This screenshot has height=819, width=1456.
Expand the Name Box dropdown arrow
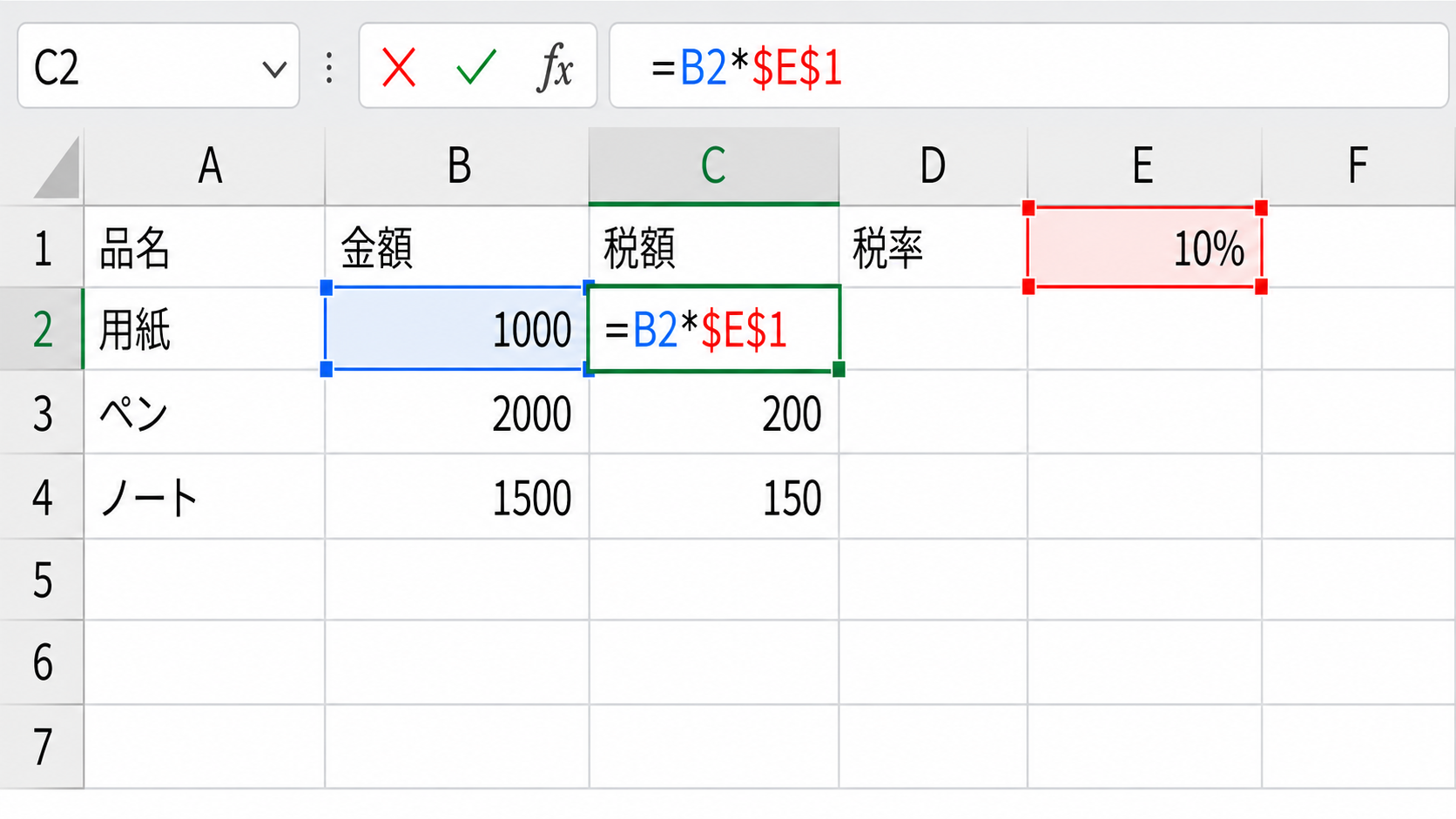pos(274,69)
